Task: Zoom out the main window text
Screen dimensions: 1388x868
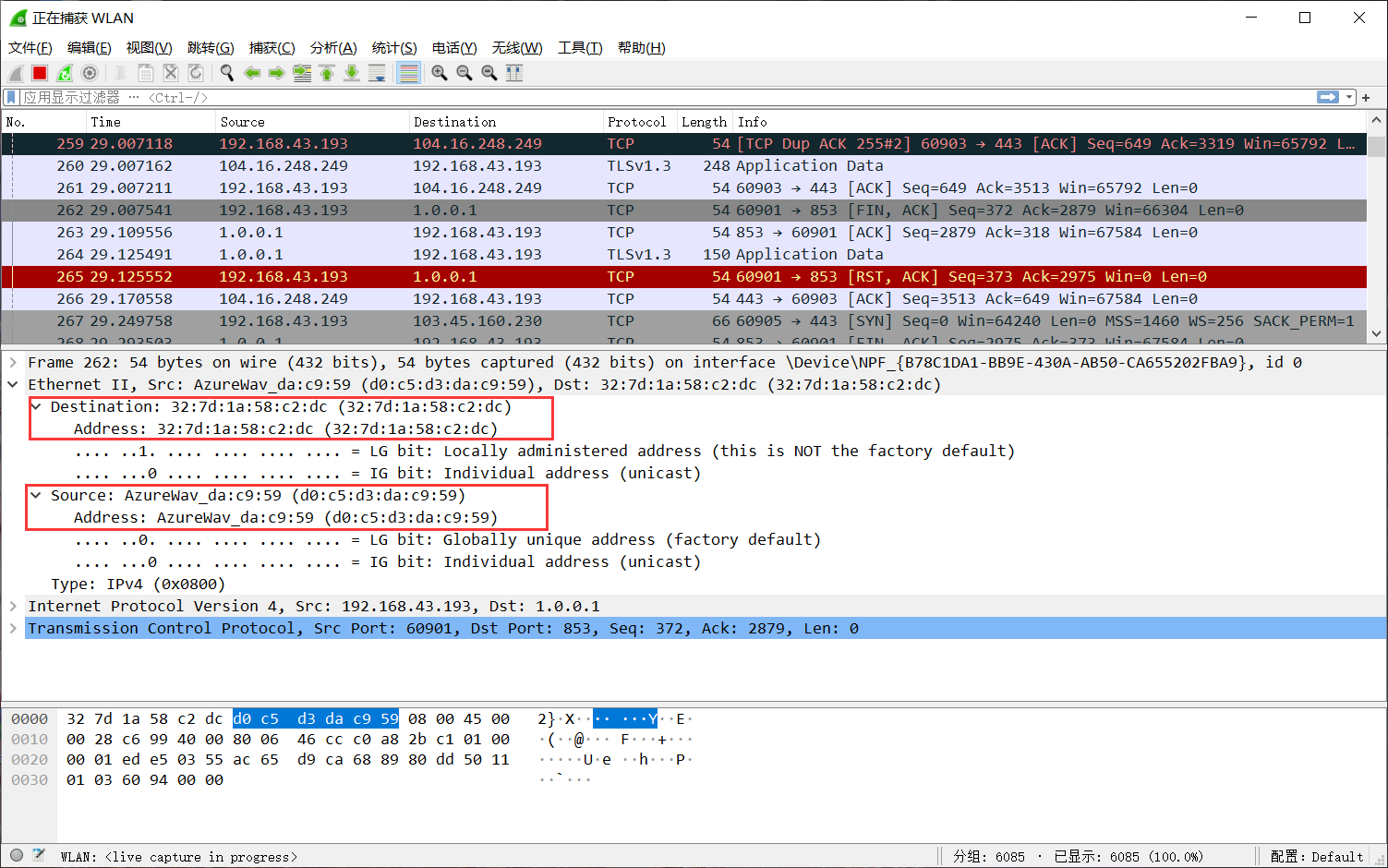Action: [x=465, y=73]
